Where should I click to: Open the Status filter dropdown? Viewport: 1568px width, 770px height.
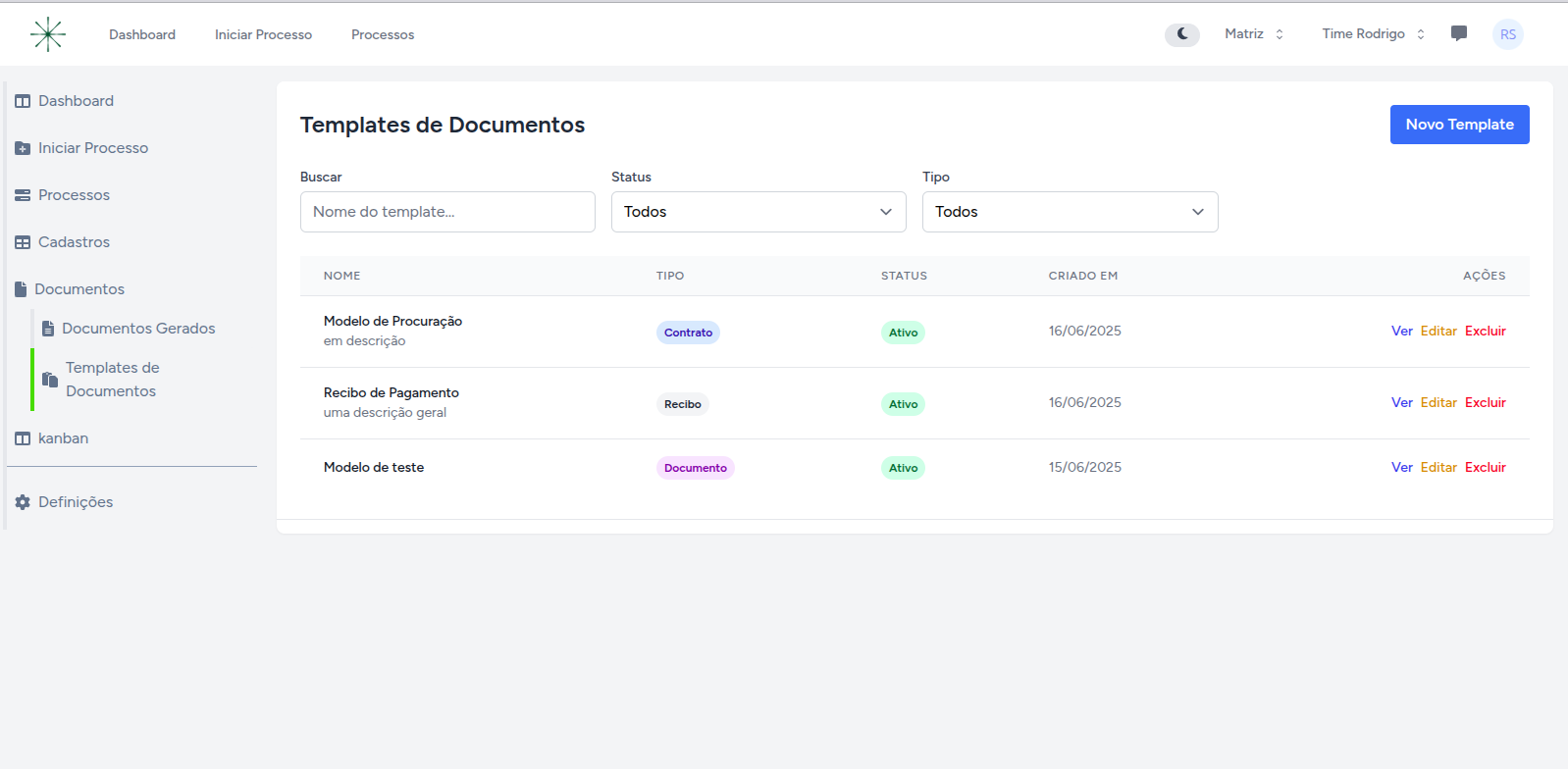(758, 212)
